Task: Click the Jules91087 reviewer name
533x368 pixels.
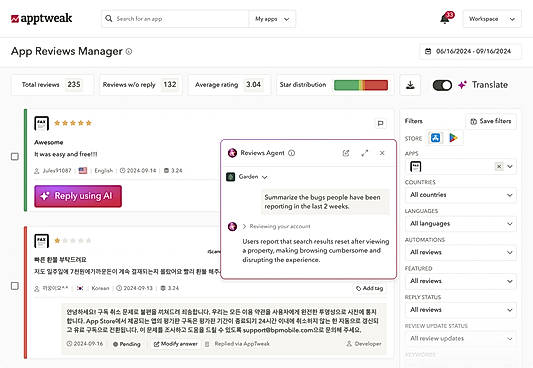Action: (57, 171)
